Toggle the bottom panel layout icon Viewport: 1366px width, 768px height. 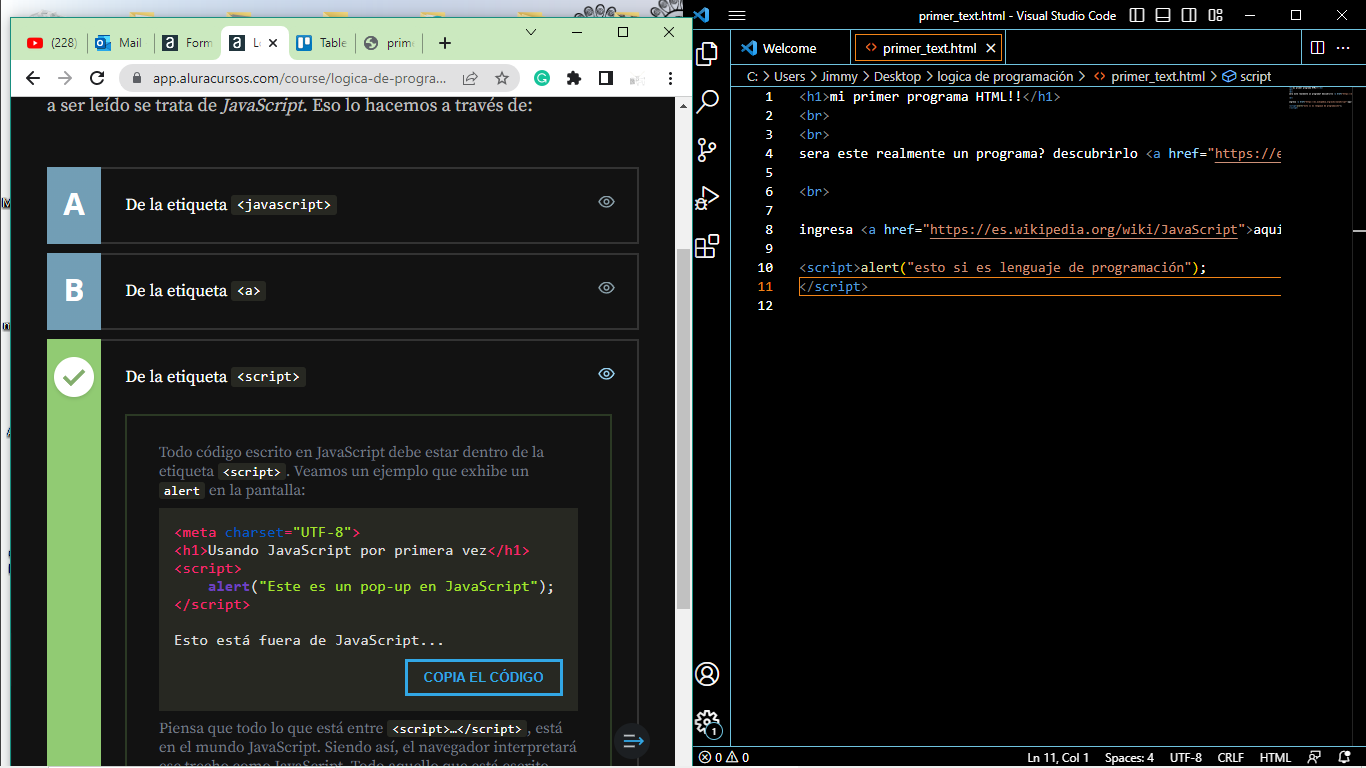click(1163, 15)
